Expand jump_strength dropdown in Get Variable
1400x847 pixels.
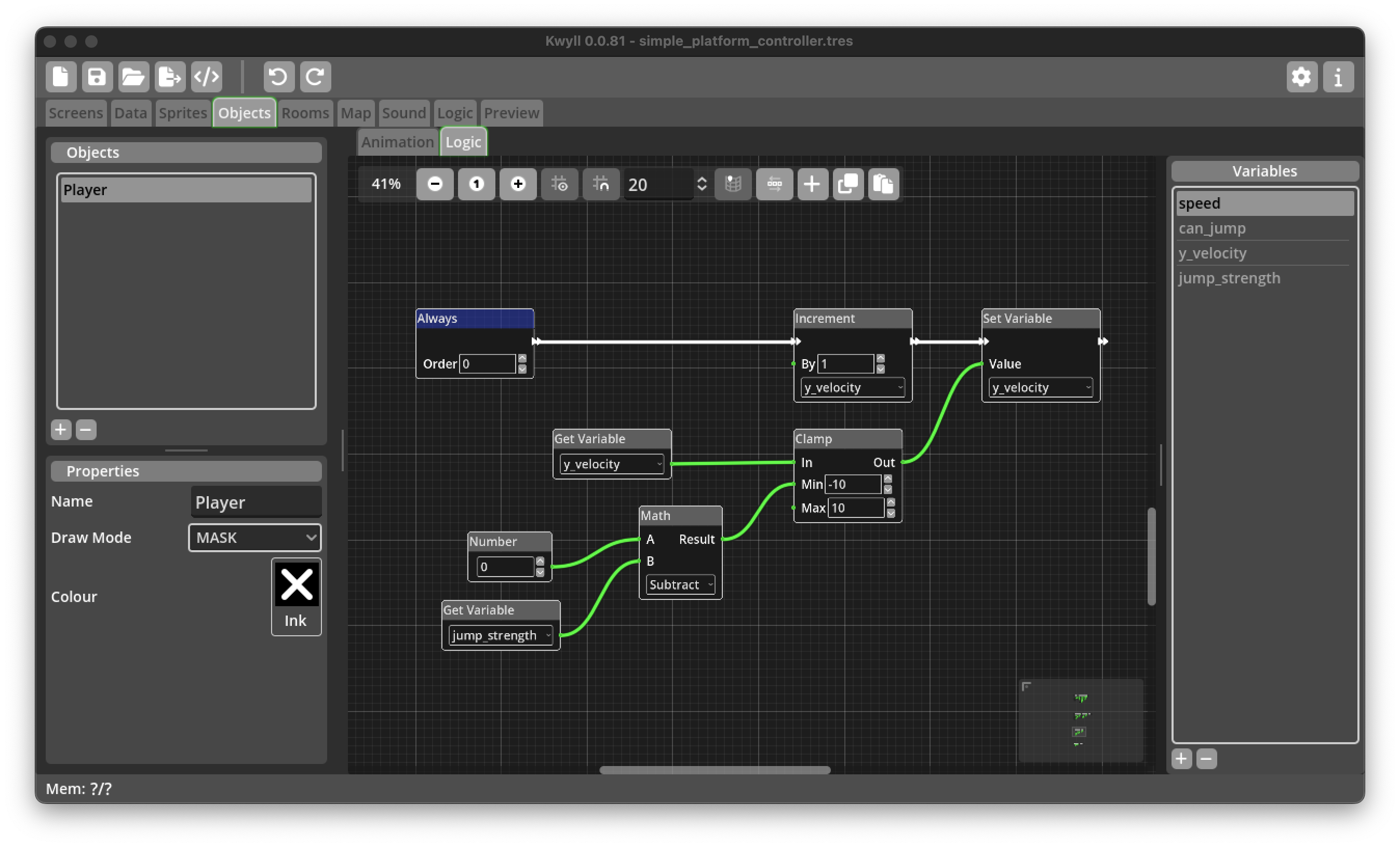[500, 635]
